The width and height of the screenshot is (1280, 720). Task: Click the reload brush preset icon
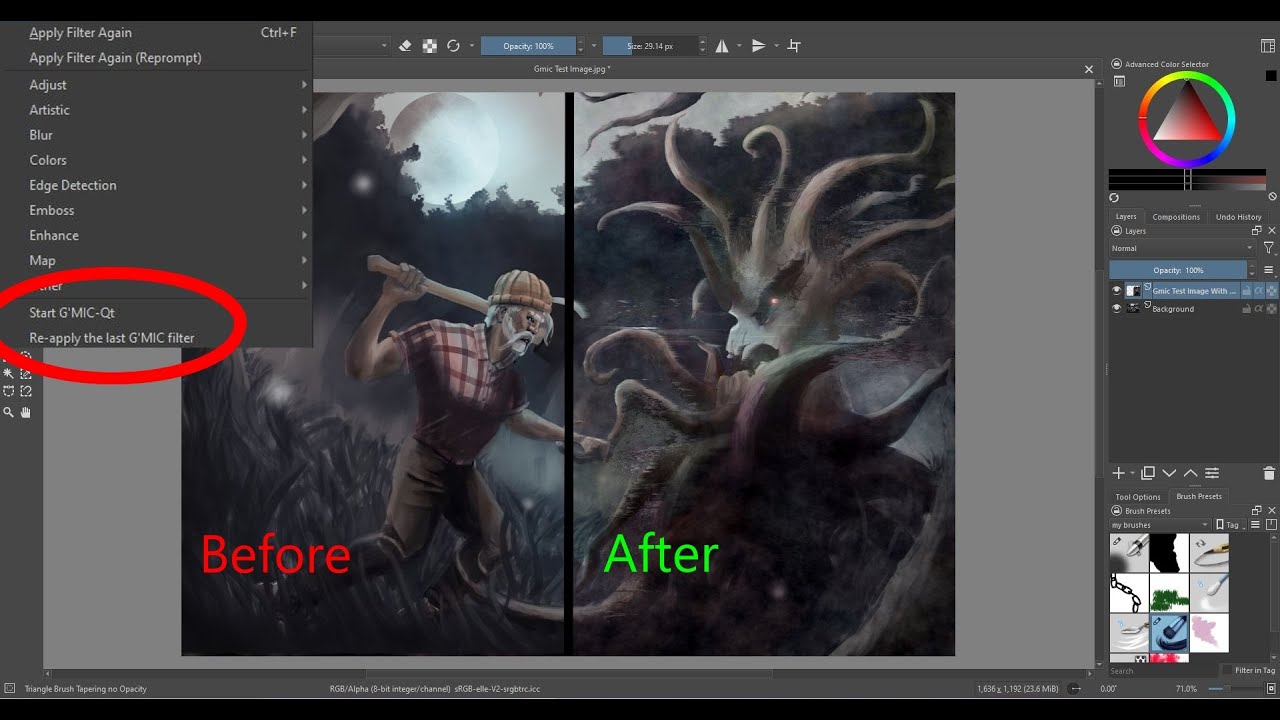(x=453, y=46)
